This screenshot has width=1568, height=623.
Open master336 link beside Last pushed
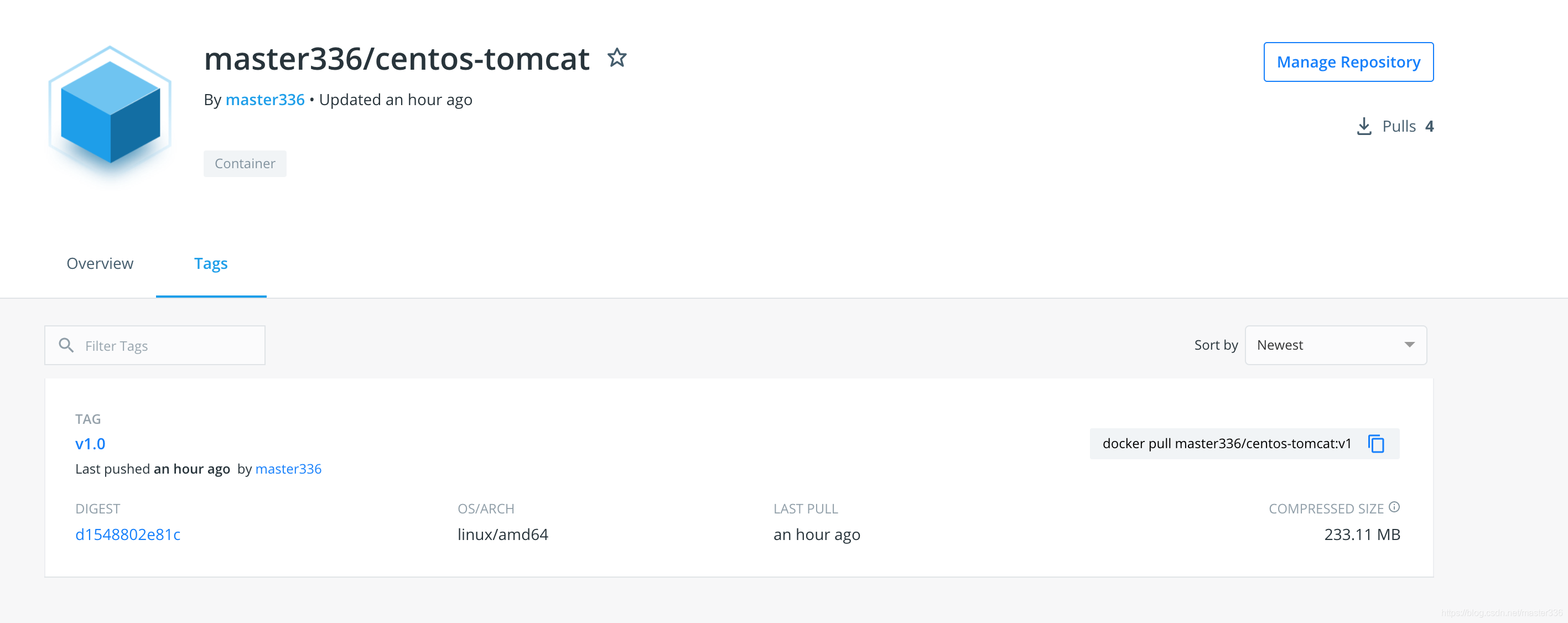(288, 468)
